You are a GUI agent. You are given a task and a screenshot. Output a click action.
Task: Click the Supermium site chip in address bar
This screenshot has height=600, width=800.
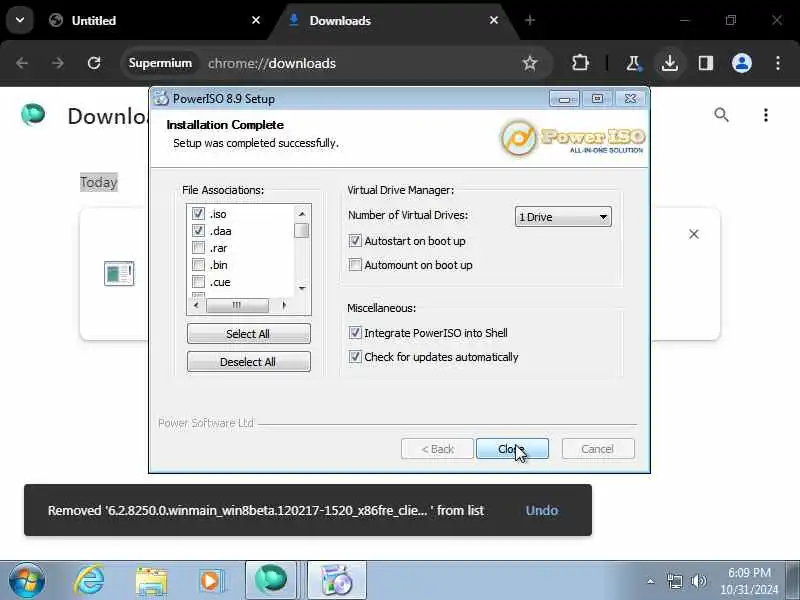pos(160,63)
